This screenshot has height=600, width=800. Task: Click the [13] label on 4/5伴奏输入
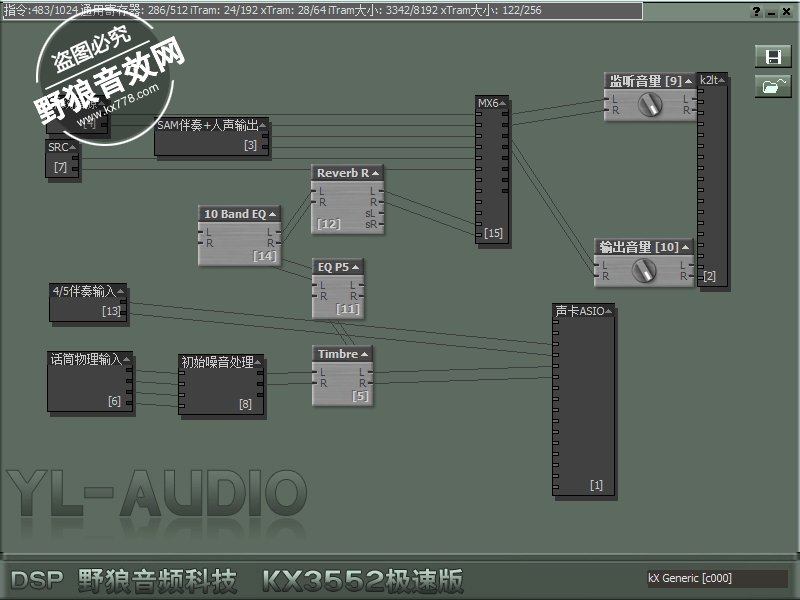111,311
